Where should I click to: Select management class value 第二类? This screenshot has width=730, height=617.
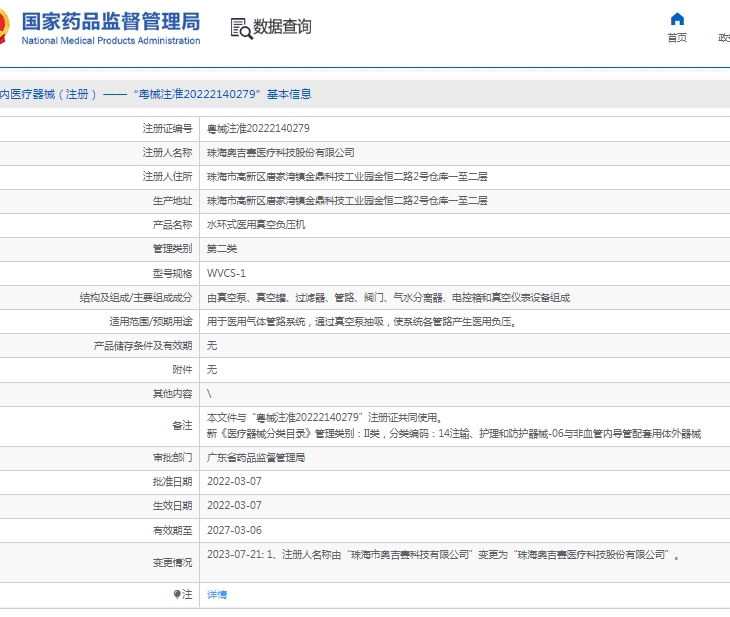point(222,249)
